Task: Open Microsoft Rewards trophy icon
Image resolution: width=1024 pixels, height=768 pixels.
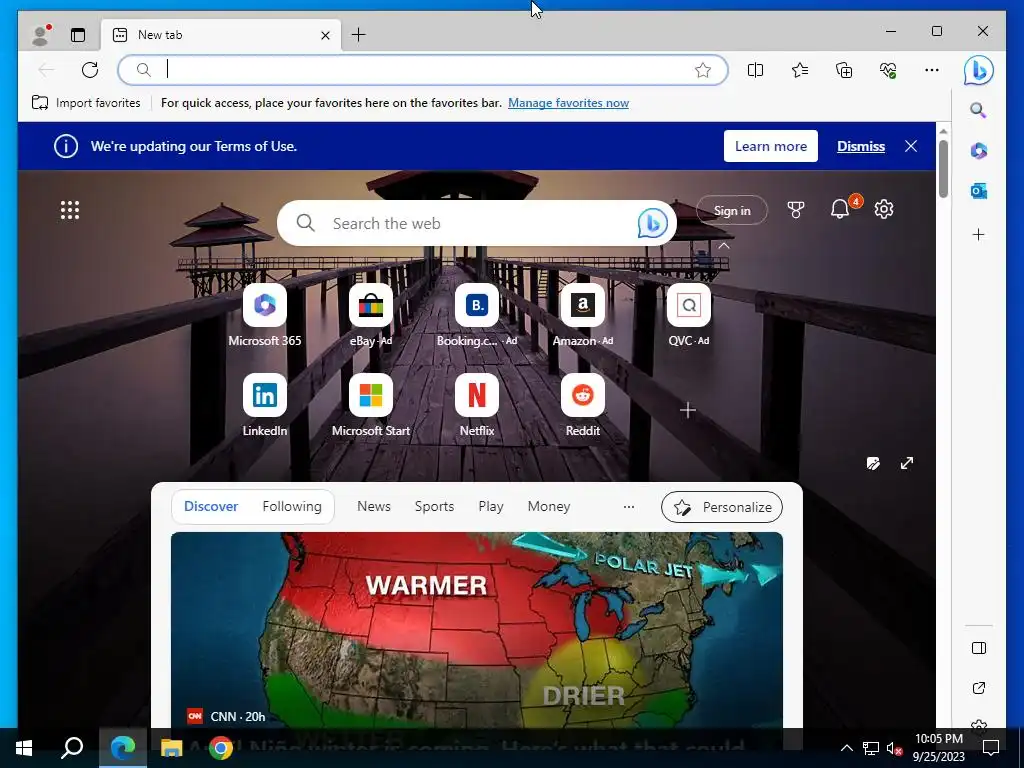Action: point(795,210)
